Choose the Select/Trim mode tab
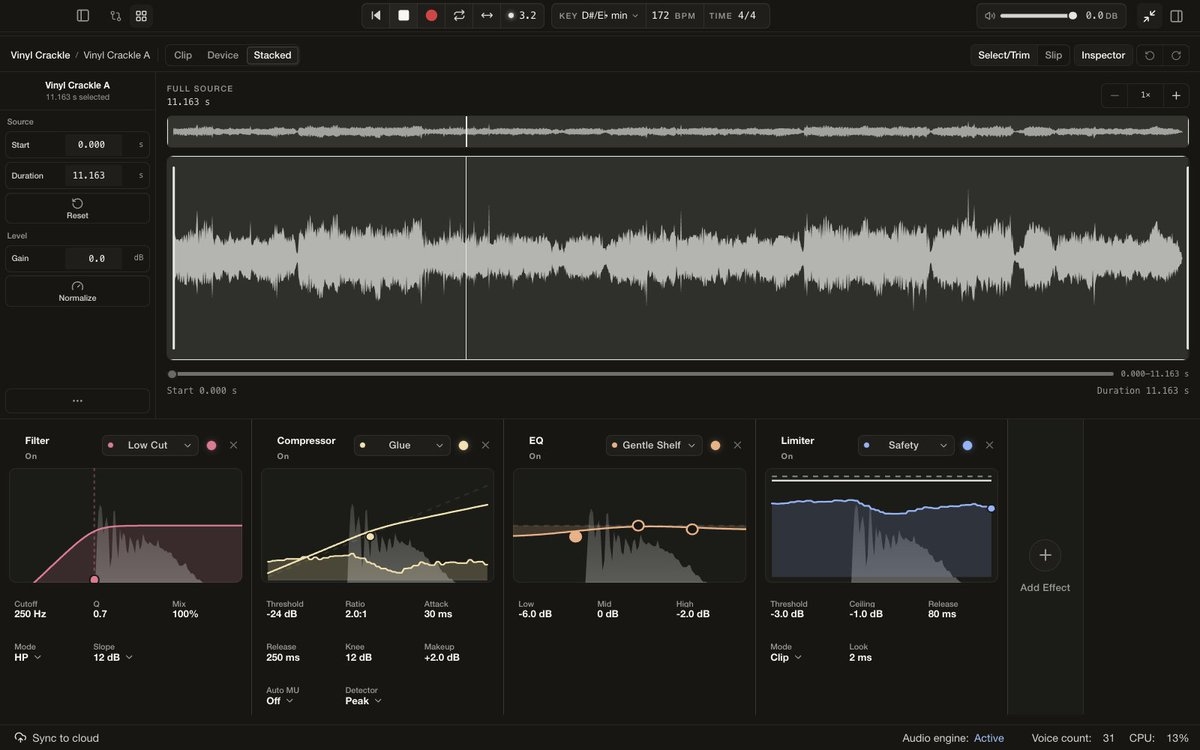This screenshot has width=1200, height=750. 1004,55
